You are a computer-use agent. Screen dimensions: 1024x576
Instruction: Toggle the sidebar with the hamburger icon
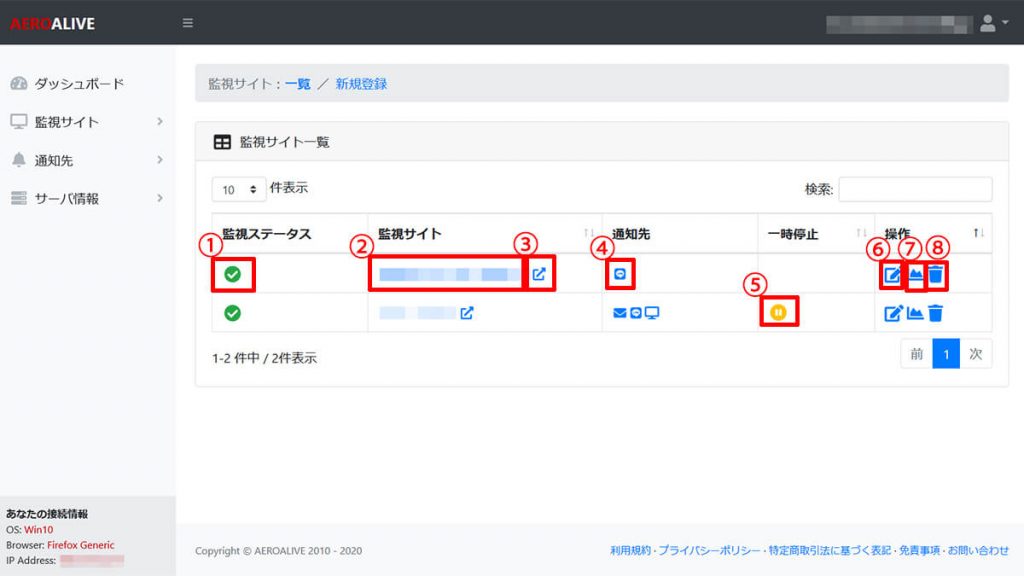tap(187, 23)
